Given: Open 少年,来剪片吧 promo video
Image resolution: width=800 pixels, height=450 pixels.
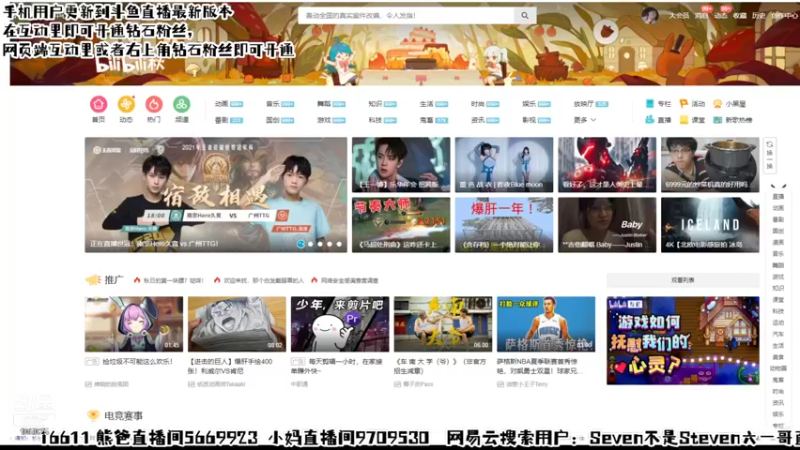Looking at the screenshot, I should pos(340,324).
